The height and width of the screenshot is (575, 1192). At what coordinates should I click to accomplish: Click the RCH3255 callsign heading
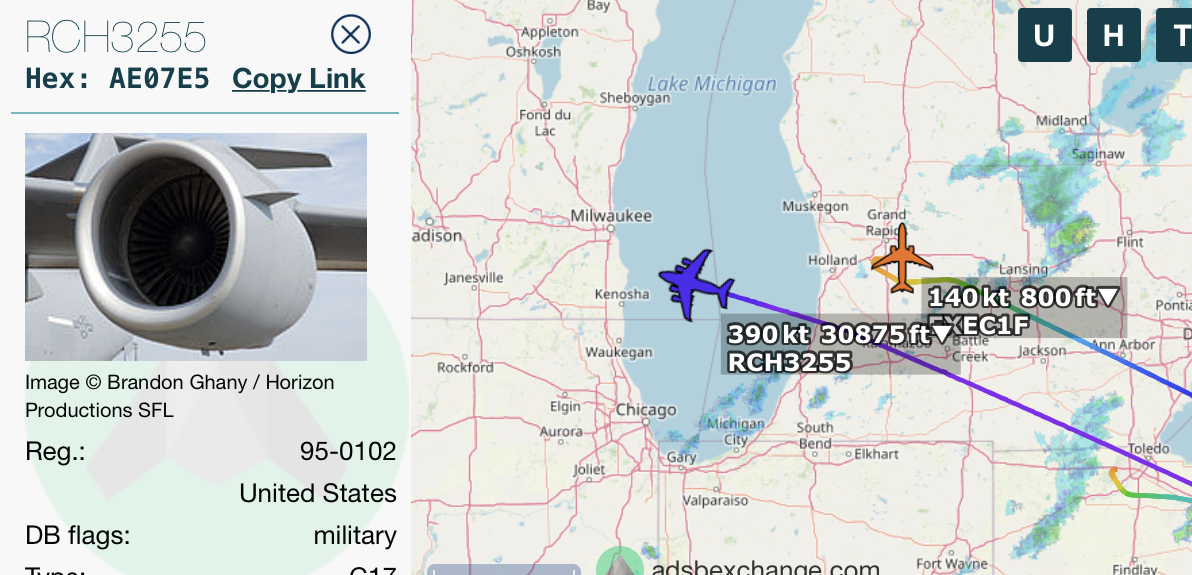(x=116, y=37)
